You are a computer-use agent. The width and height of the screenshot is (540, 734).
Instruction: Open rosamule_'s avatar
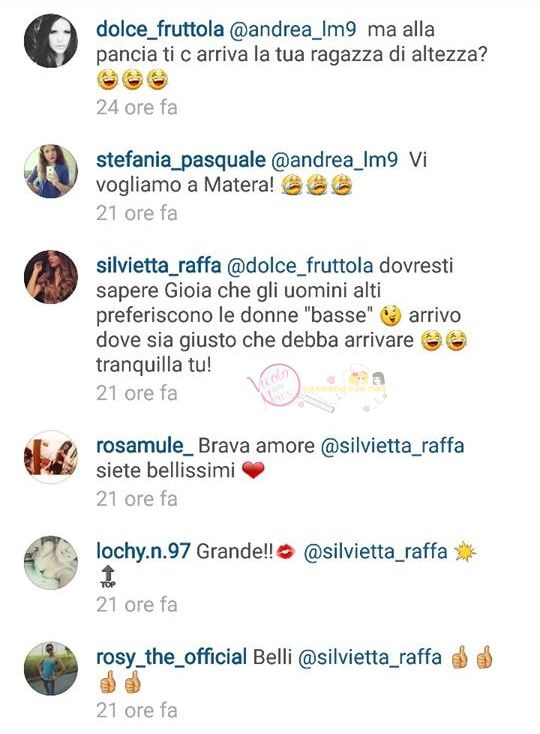pyautogui.click(x=51, y=456)
